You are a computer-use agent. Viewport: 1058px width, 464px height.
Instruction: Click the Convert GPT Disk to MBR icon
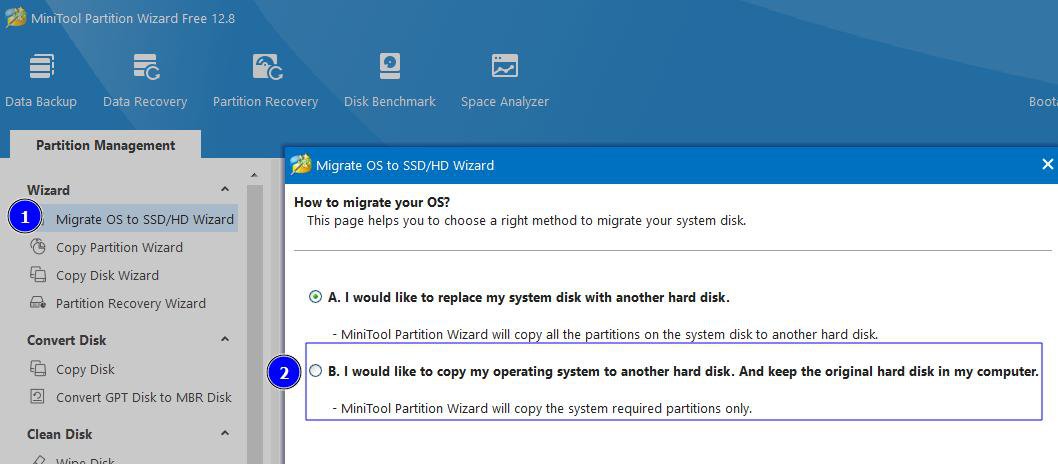[38, 397]
